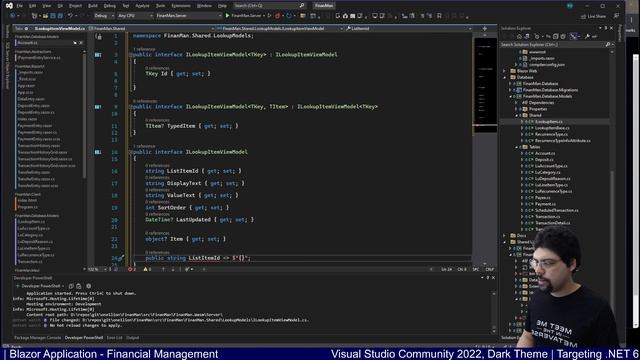Select Account.cs in Solution Explorer

545,153
